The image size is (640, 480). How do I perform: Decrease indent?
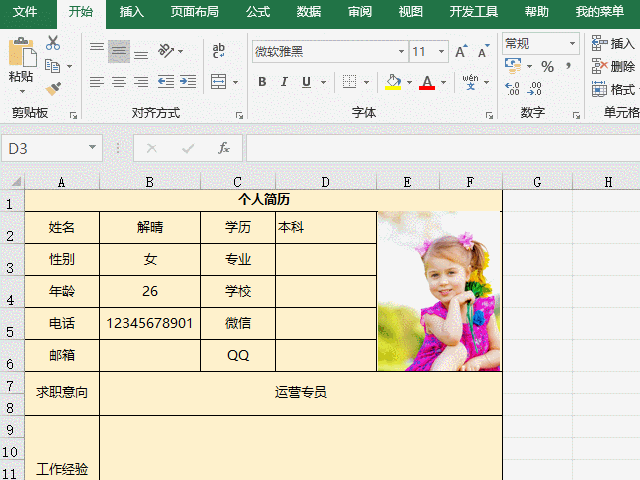pyautogui.click(x=166, y=82)
